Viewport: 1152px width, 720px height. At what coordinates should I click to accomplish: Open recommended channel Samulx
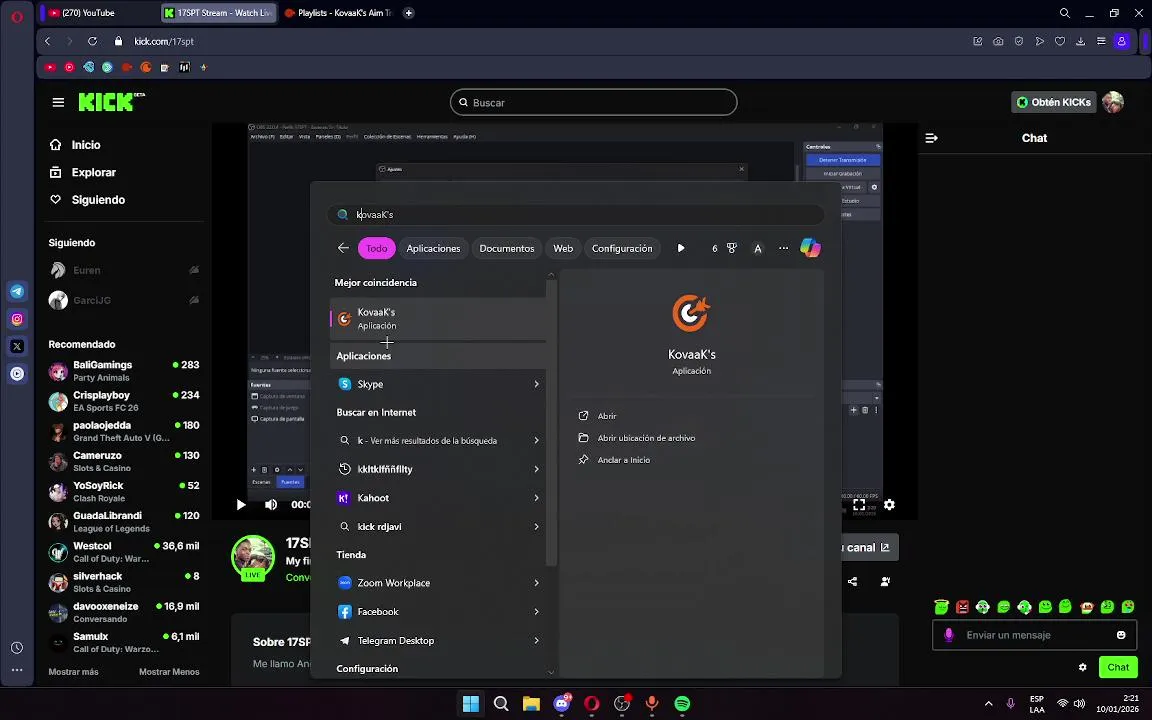pyautogui.click(x=123, y=642)
